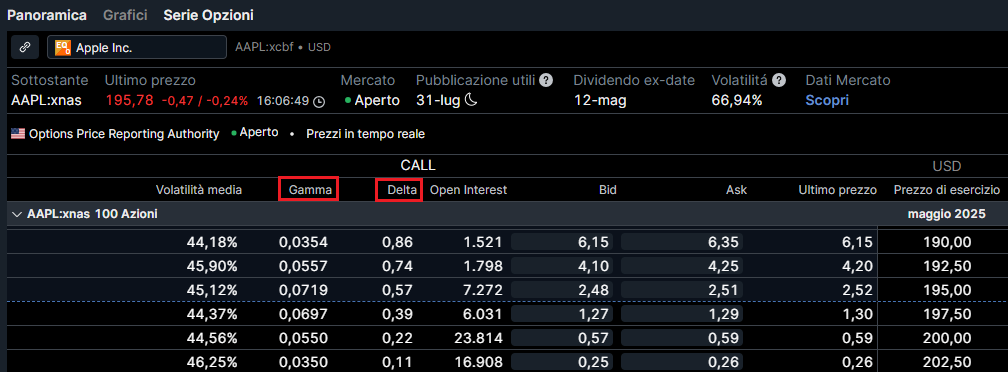The height and width of the screenshot is (372, 1008).
Task: Click the US flag exchange icon
Action: click(18, 134)
